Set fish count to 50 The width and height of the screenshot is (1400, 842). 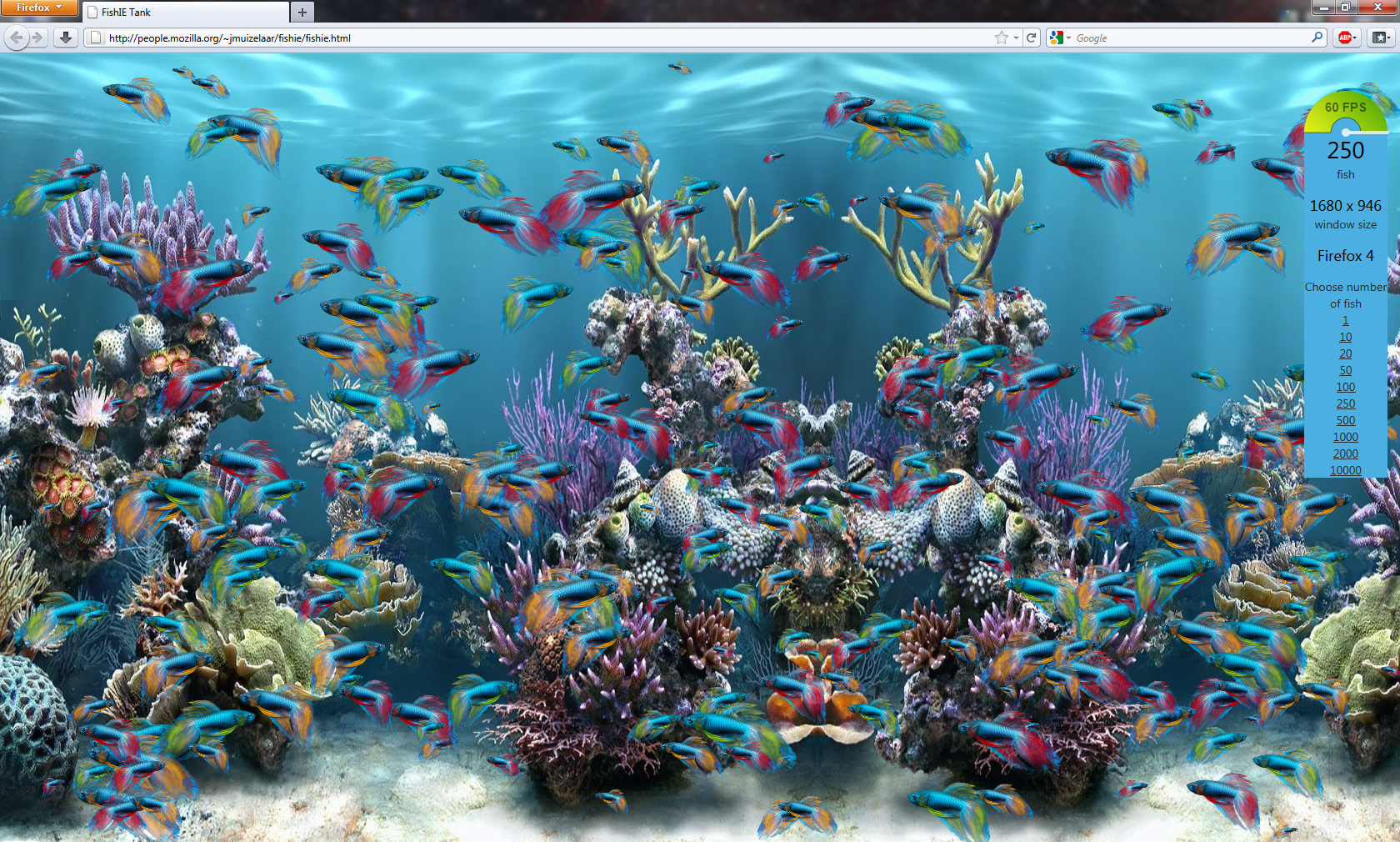pyautogui.click(x=1345, y=371)
